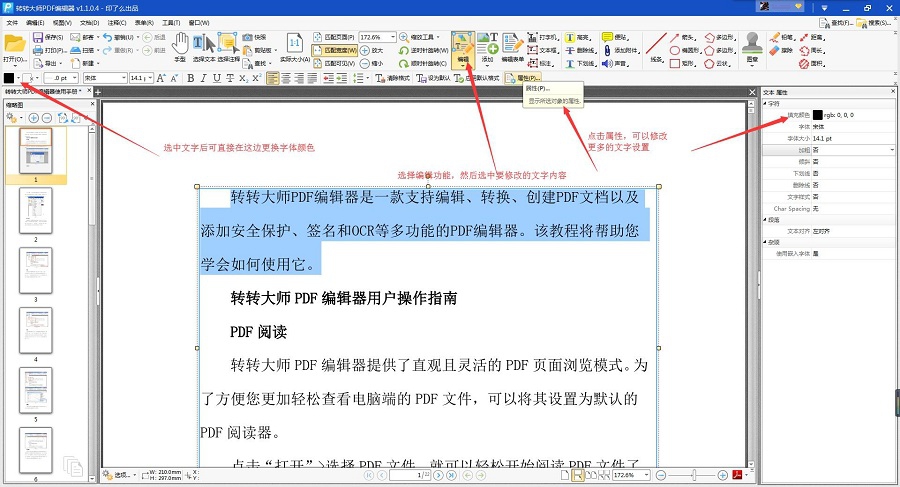Click the Zoom Out (缩小) minus icon
This screenshot has height=487, width=900.
point(364,63)
